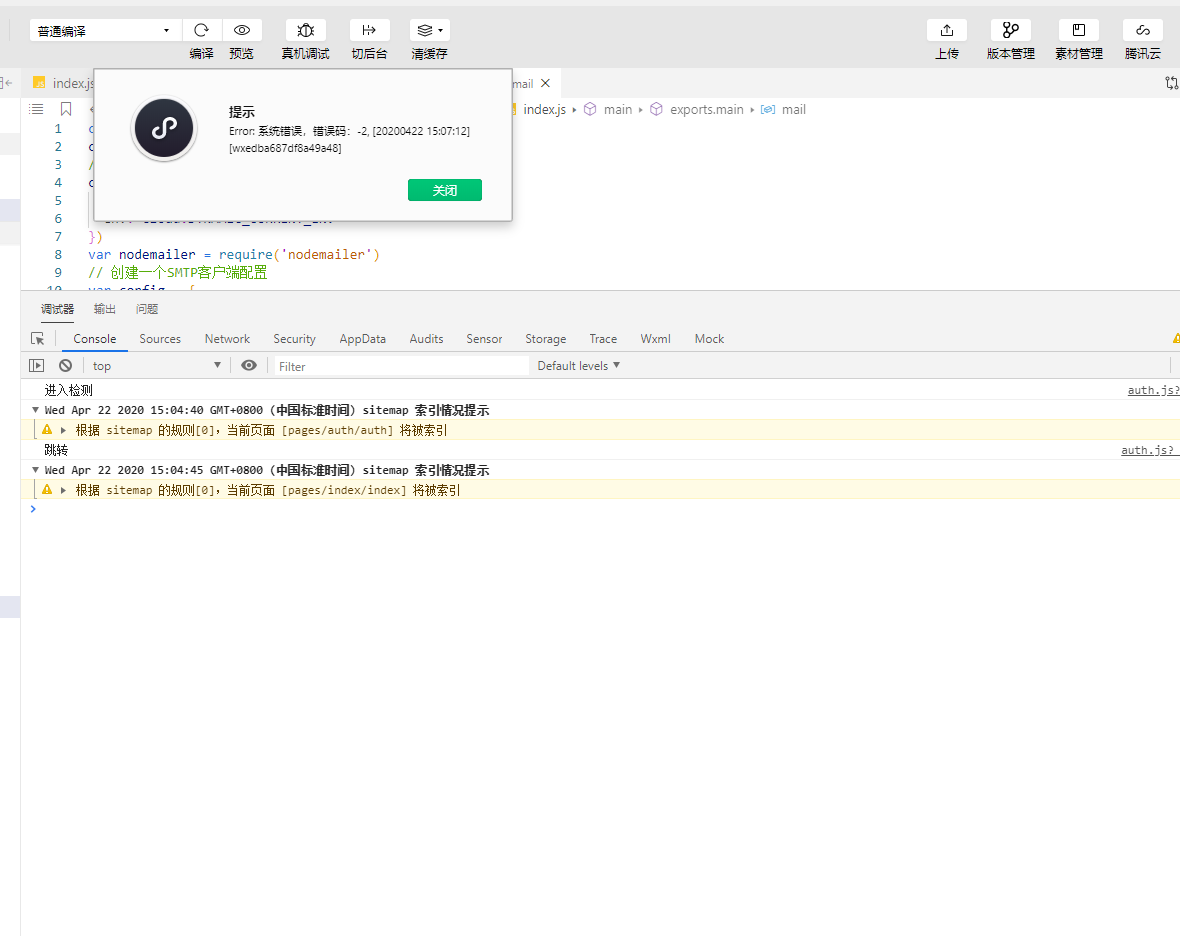The width and height of the screenshot is (1180, 936).
Task: Toggle the console sidebar panel icon
Action: (x=36, y=366)
